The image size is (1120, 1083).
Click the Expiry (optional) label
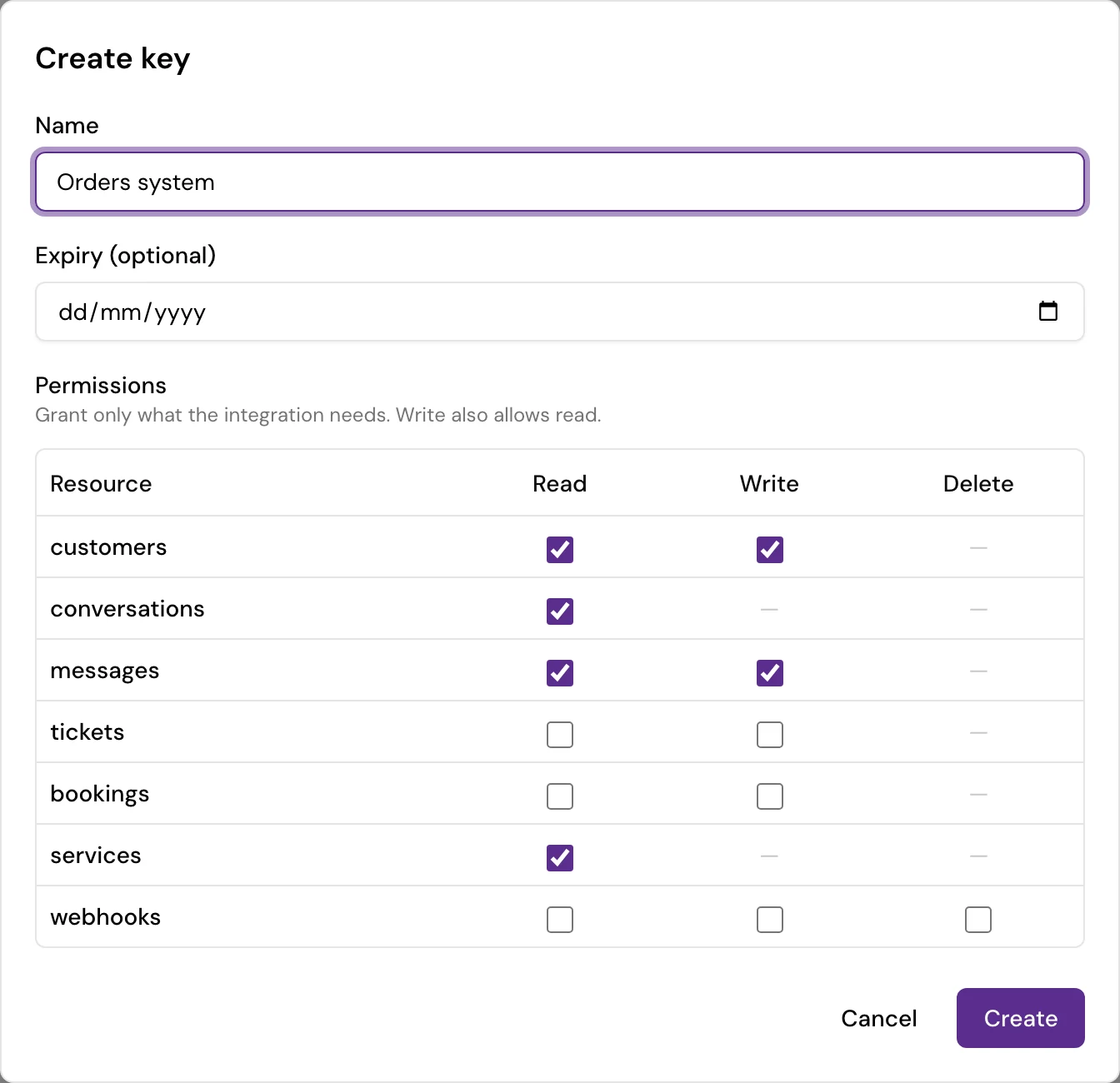[125, 256]
